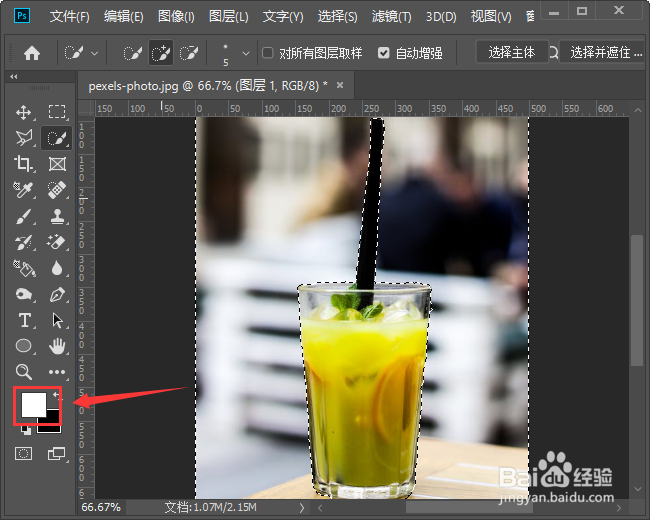Toggle Quick Mask mode icon
The width and height of the screenshot is (650, 520).
(x=24, y=453)
